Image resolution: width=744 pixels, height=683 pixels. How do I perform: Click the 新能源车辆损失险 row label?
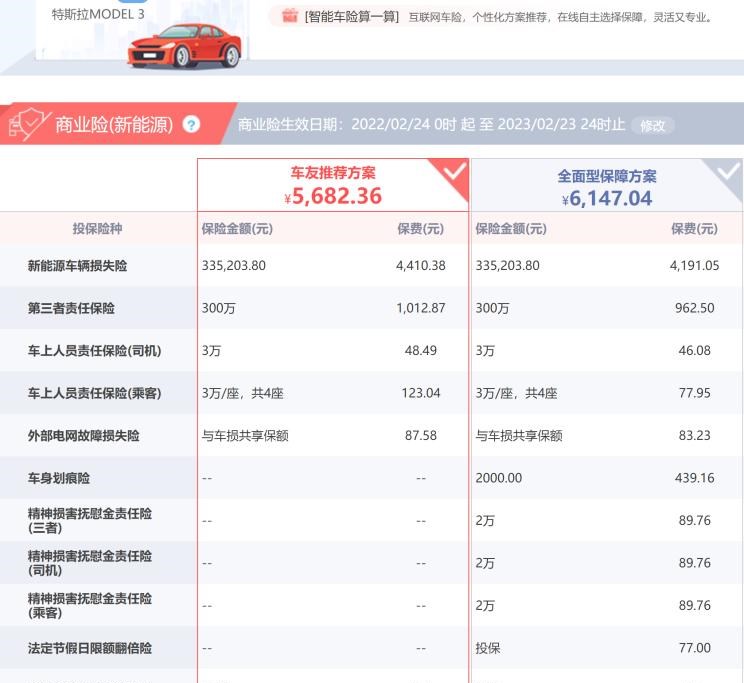(x=77, y=266)
